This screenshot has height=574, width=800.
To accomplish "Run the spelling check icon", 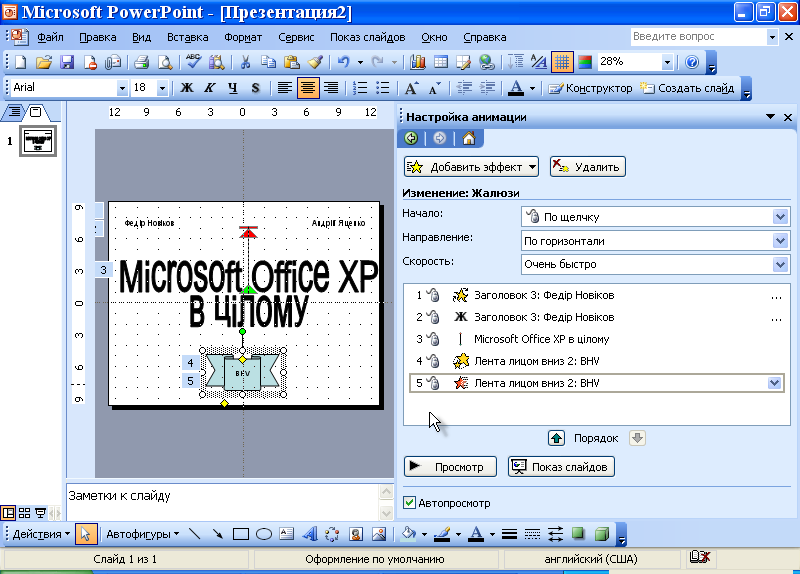I will pyautogui.click(x=193, y=62).
